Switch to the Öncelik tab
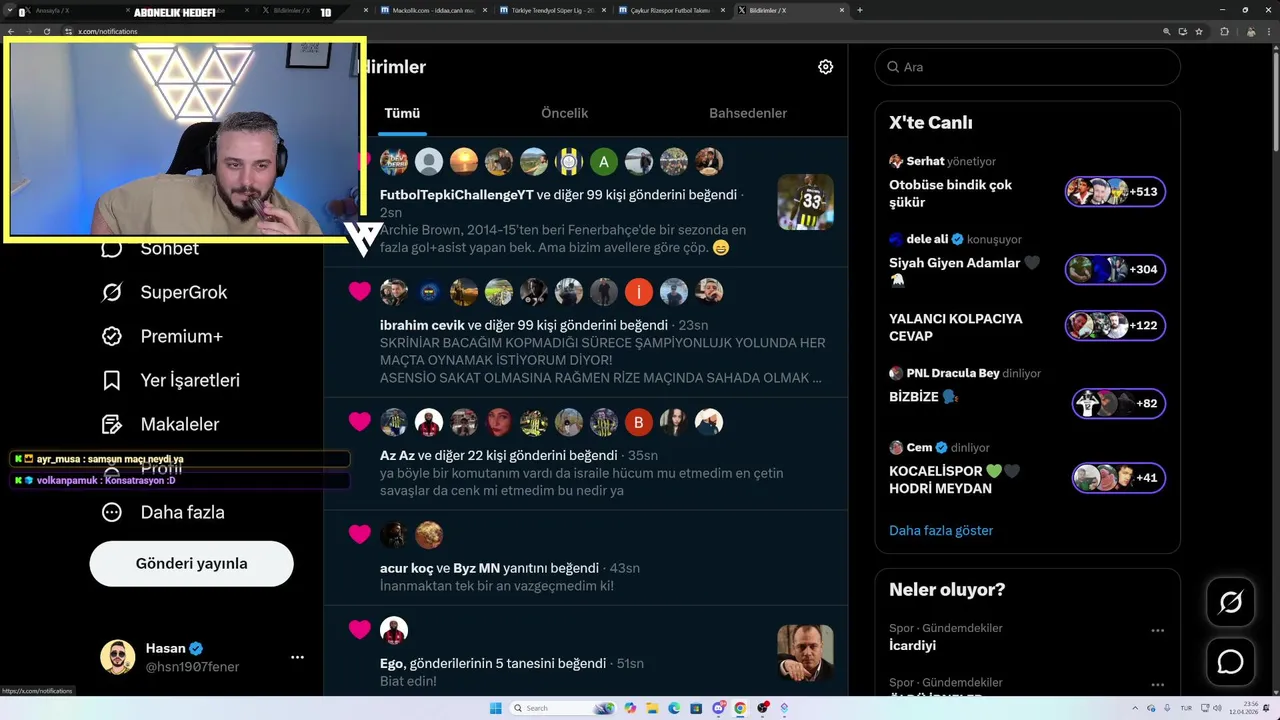 tap(564, 113)
